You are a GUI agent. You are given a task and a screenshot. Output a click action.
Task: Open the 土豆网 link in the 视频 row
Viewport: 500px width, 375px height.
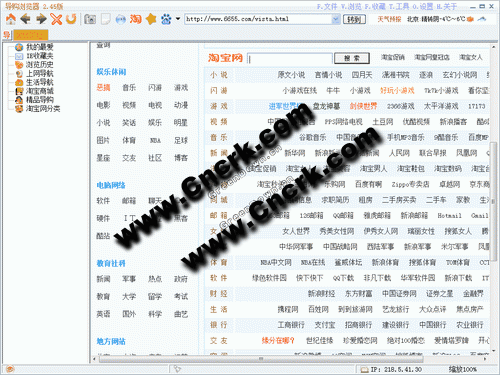383,122
